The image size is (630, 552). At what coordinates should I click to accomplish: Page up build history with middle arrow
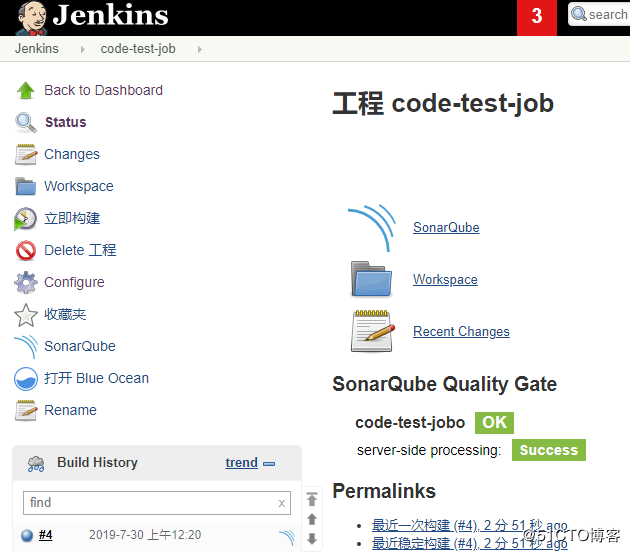[x=312, y=519]
